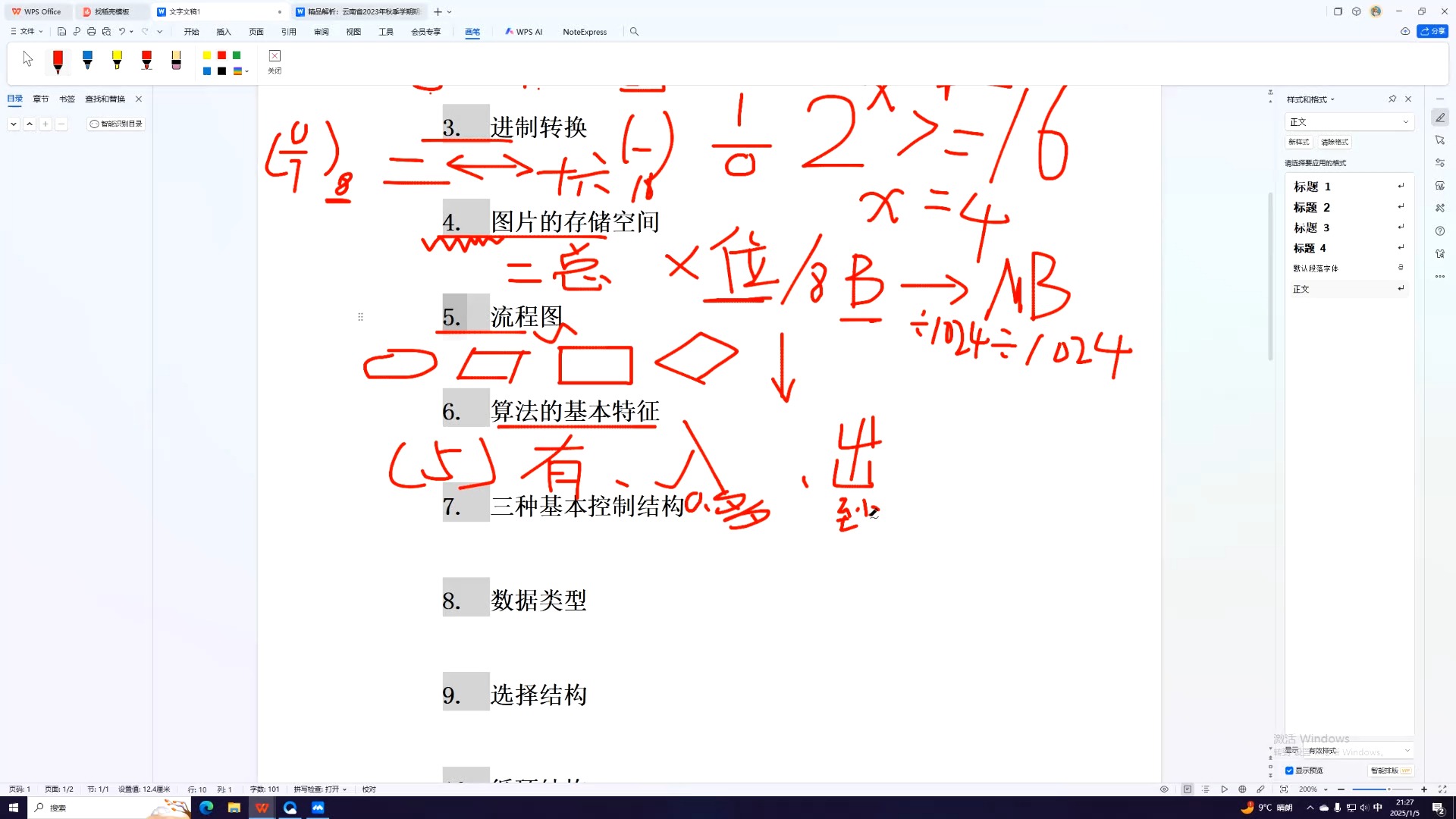1456x819 pixels.
Task: Toggle eye protection mode in status bar
Action: coord(1164,789)
